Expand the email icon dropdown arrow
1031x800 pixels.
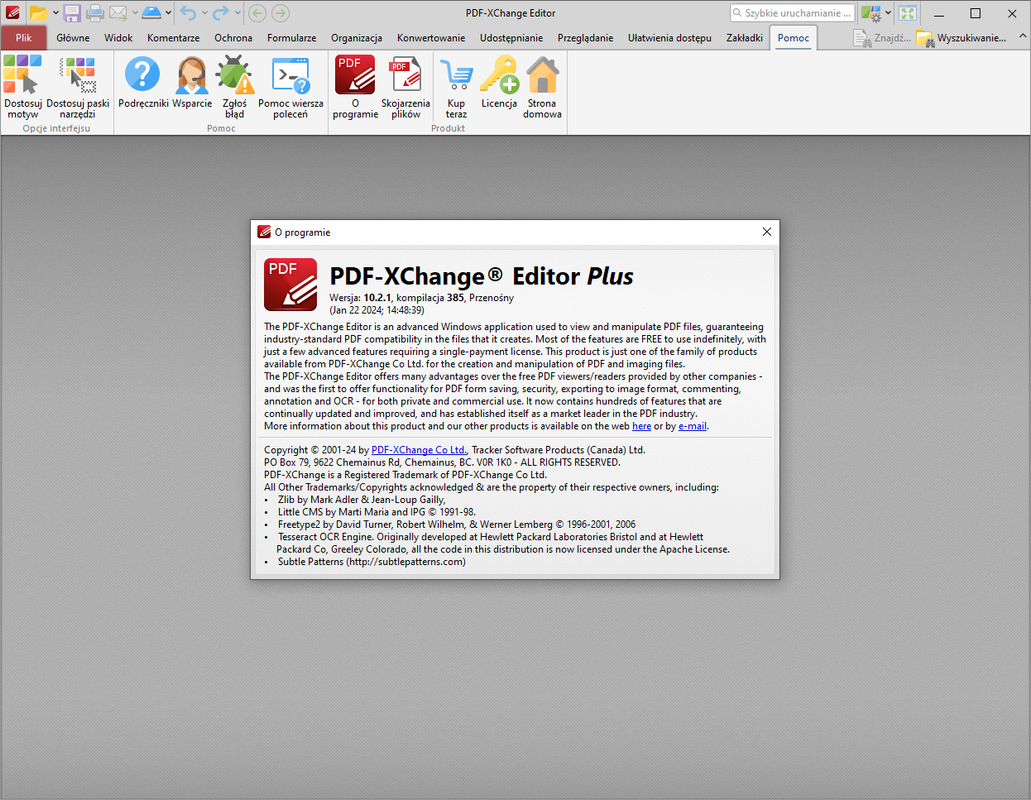pyautogui.click(x=135, y=13)
